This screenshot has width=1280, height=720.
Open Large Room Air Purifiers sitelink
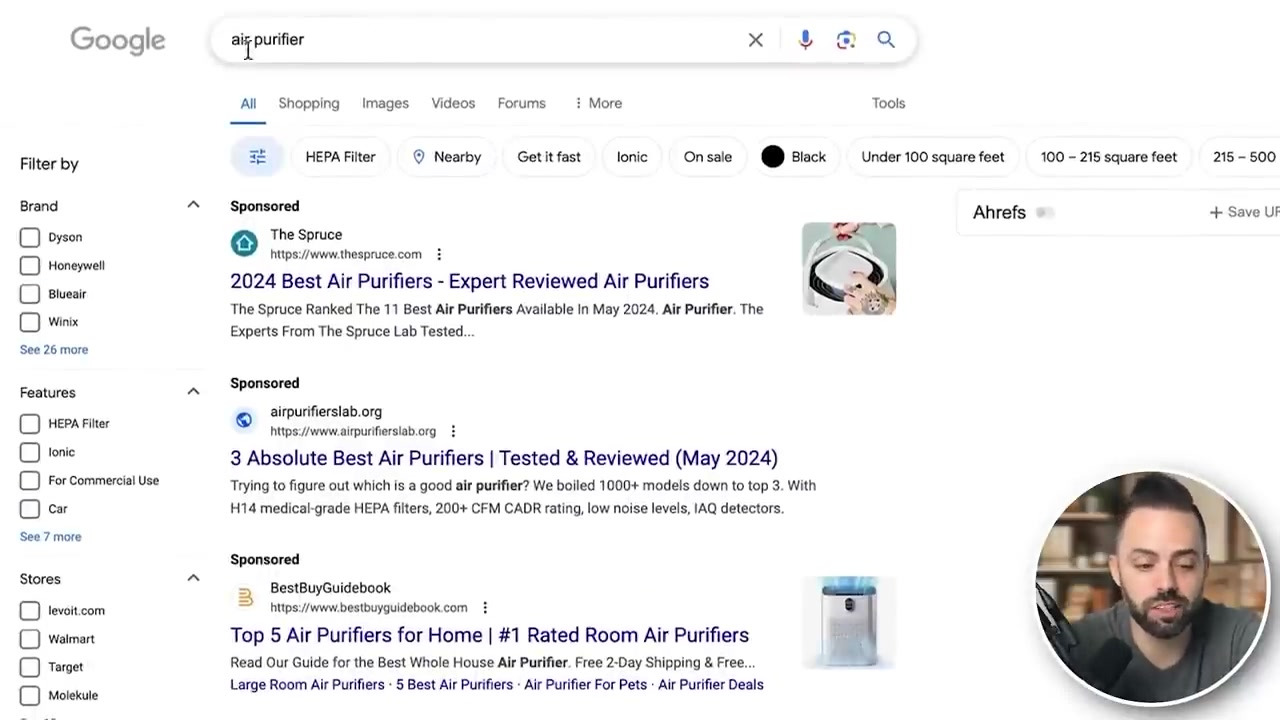point(307,685)
